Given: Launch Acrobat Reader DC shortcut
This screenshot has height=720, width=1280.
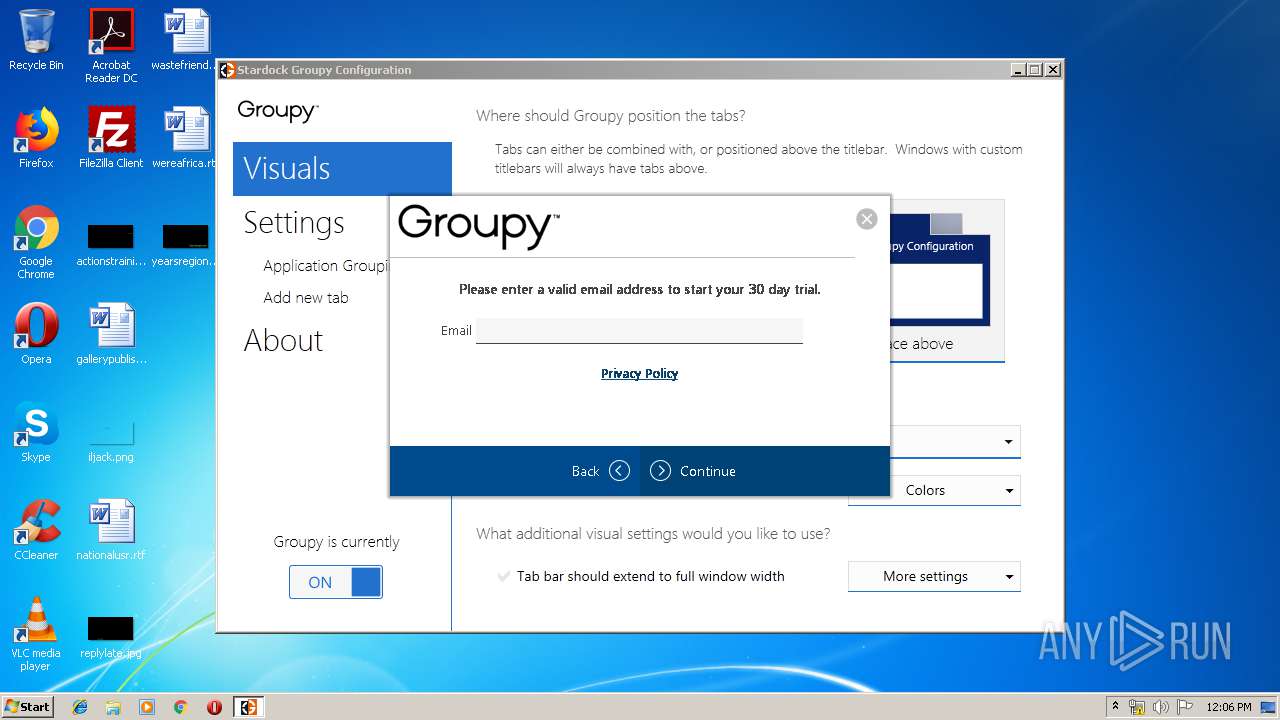Looking at the screenshot, I should coord(111,46).
